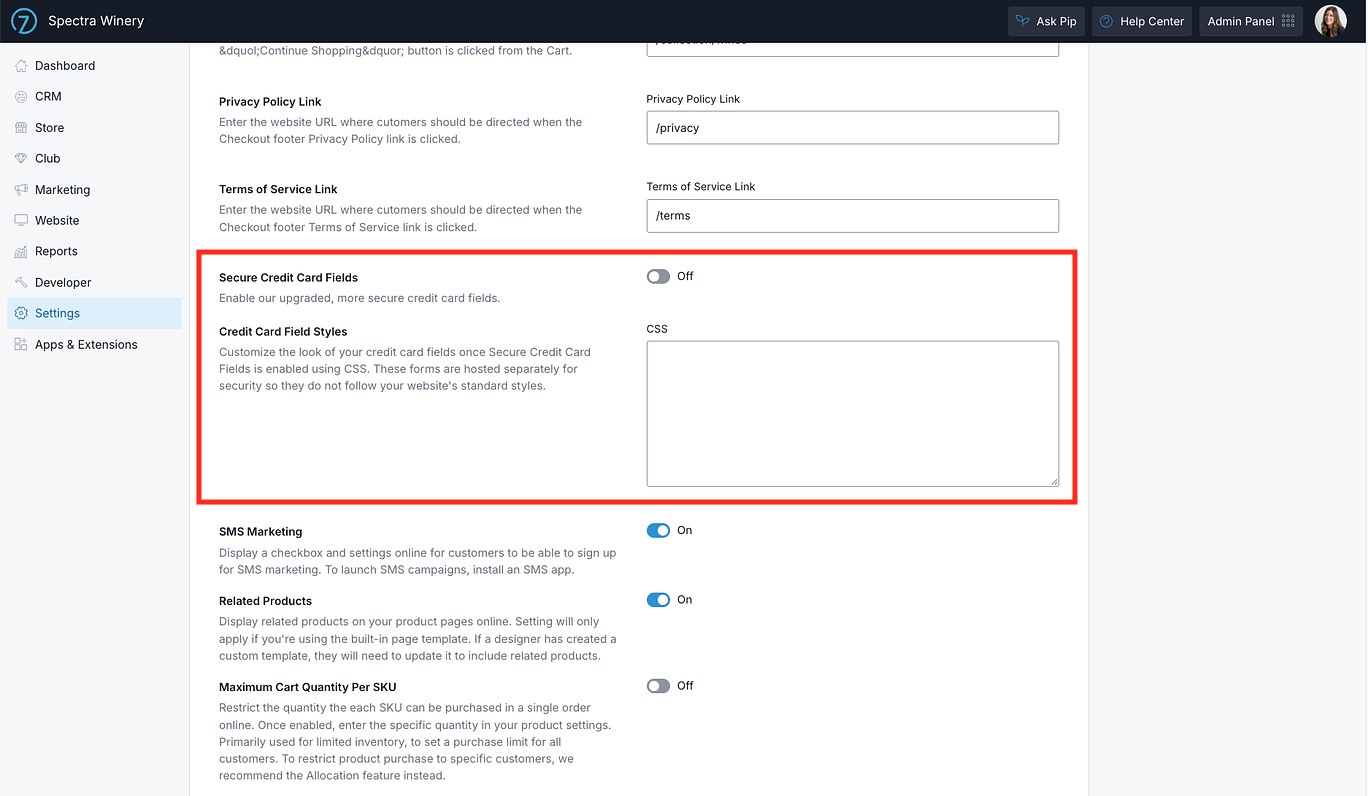Open the Admin Panel switcher
This screenshot has height=796, width=1368.
coord(1251,21)
